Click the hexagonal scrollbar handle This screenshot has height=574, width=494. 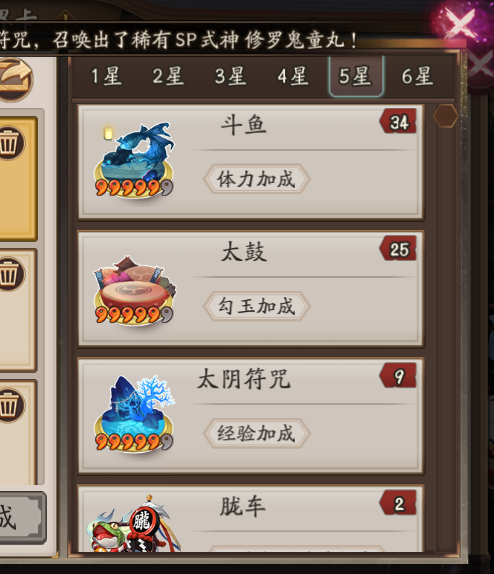point(446,116)
